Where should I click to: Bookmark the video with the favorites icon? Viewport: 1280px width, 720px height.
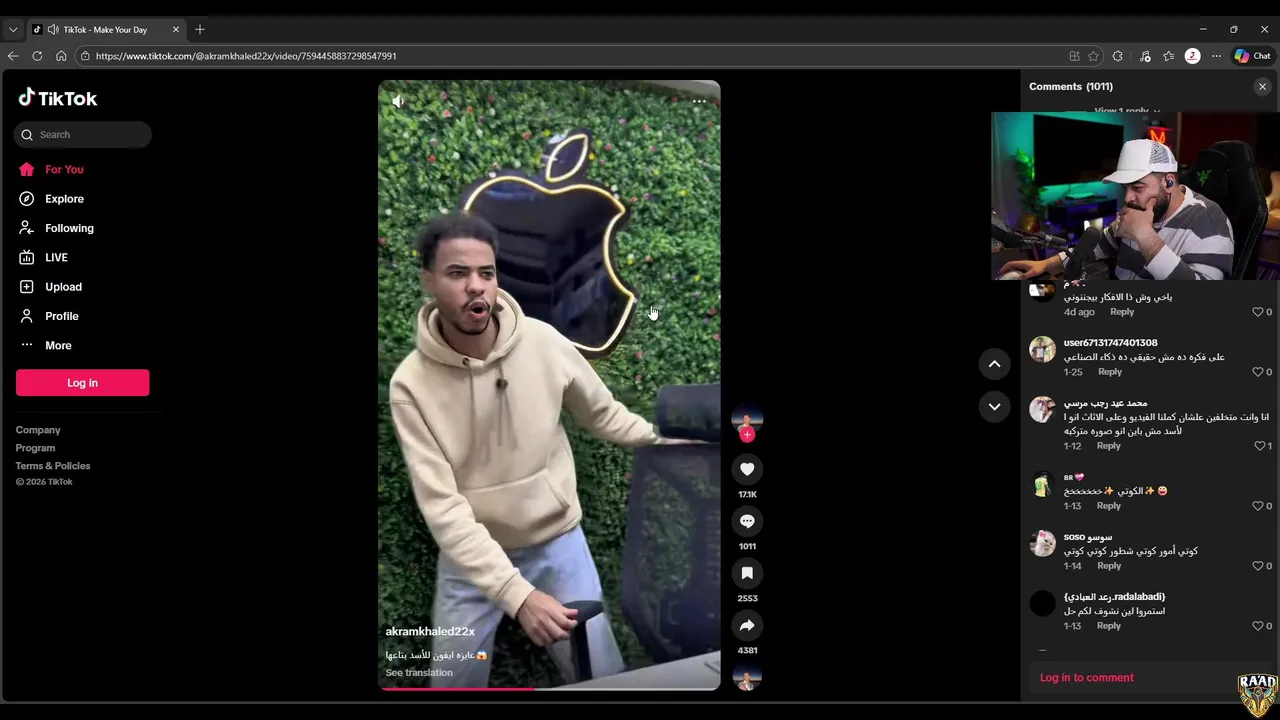coord(747,573)
